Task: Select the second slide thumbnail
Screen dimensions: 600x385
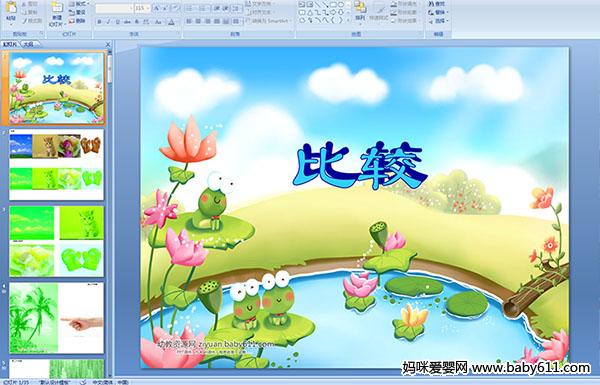Action: pyautogui.click(x=57, y=165)
